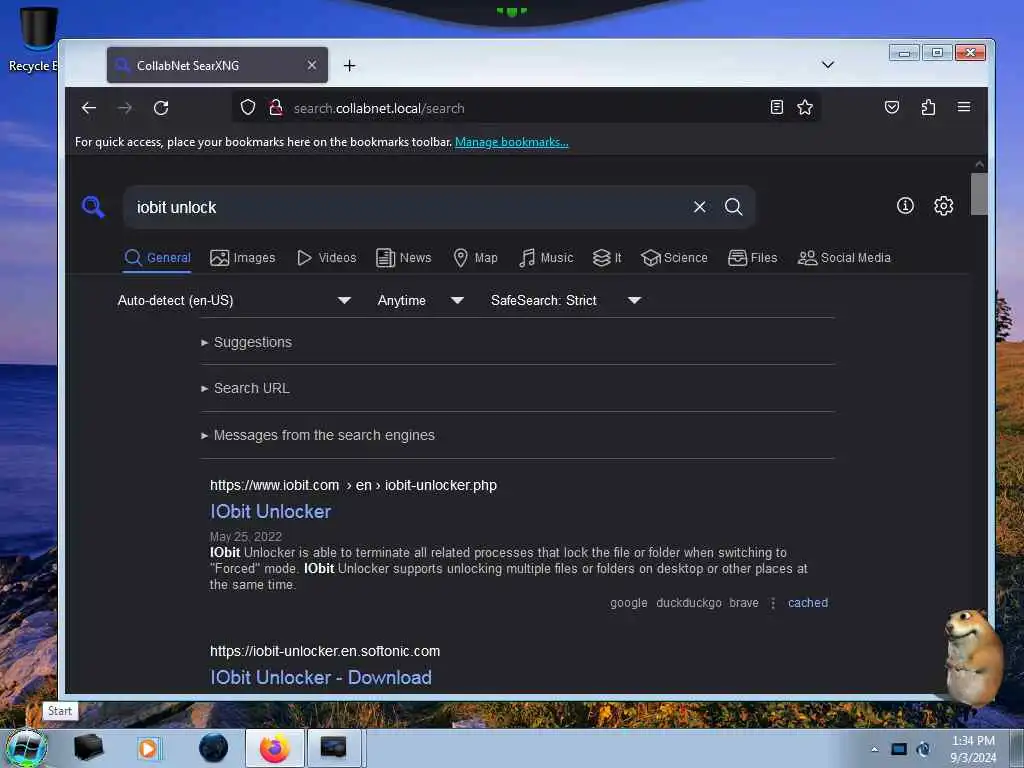The image size is (1024, 768).
Task: Click the page vertical scrollbar thumb
Action: click(x=978, y=193)
